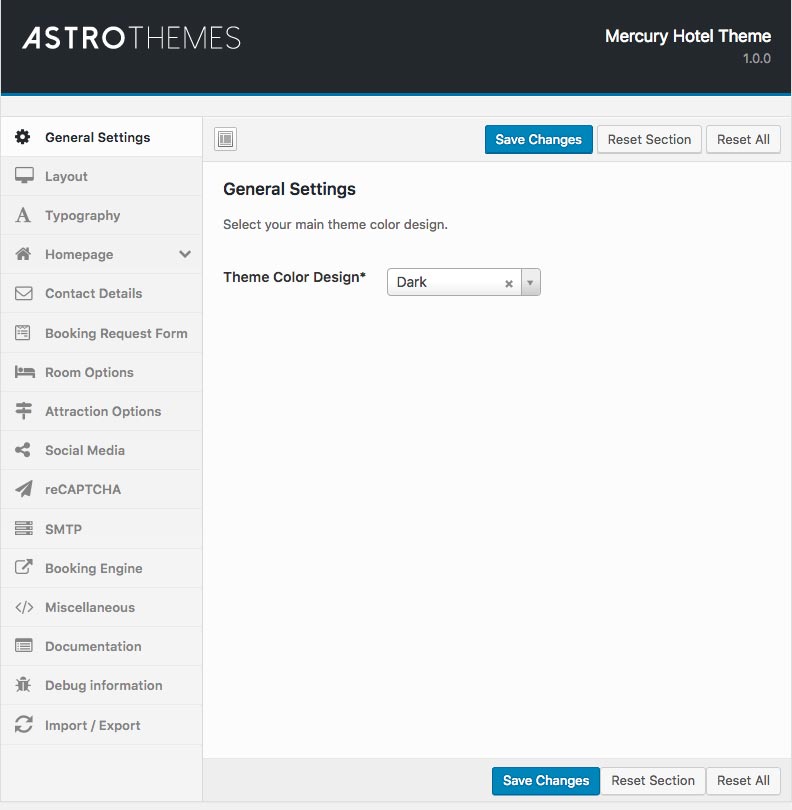Click the Room Options bed icon
792x810 pixels.
coord(24,372)
